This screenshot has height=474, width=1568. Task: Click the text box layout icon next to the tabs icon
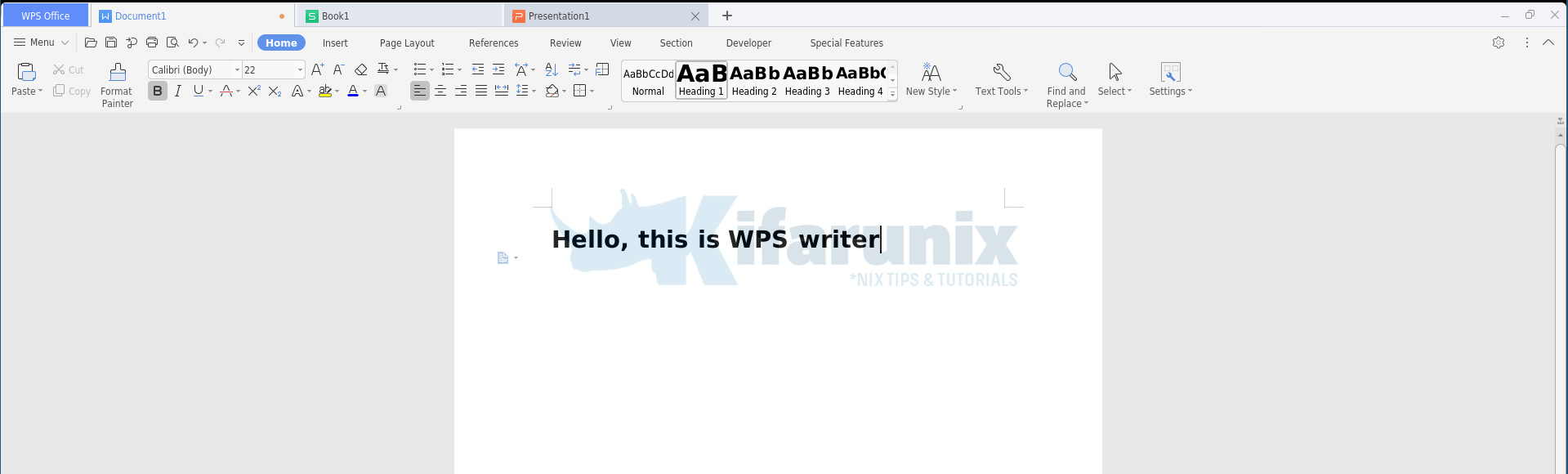[603, 69]
